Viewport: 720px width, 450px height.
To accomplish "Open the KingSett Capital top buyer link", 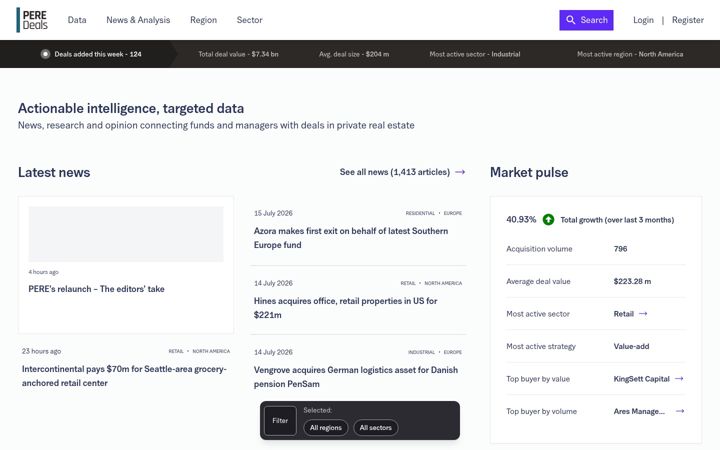I will tap(641, 379).
